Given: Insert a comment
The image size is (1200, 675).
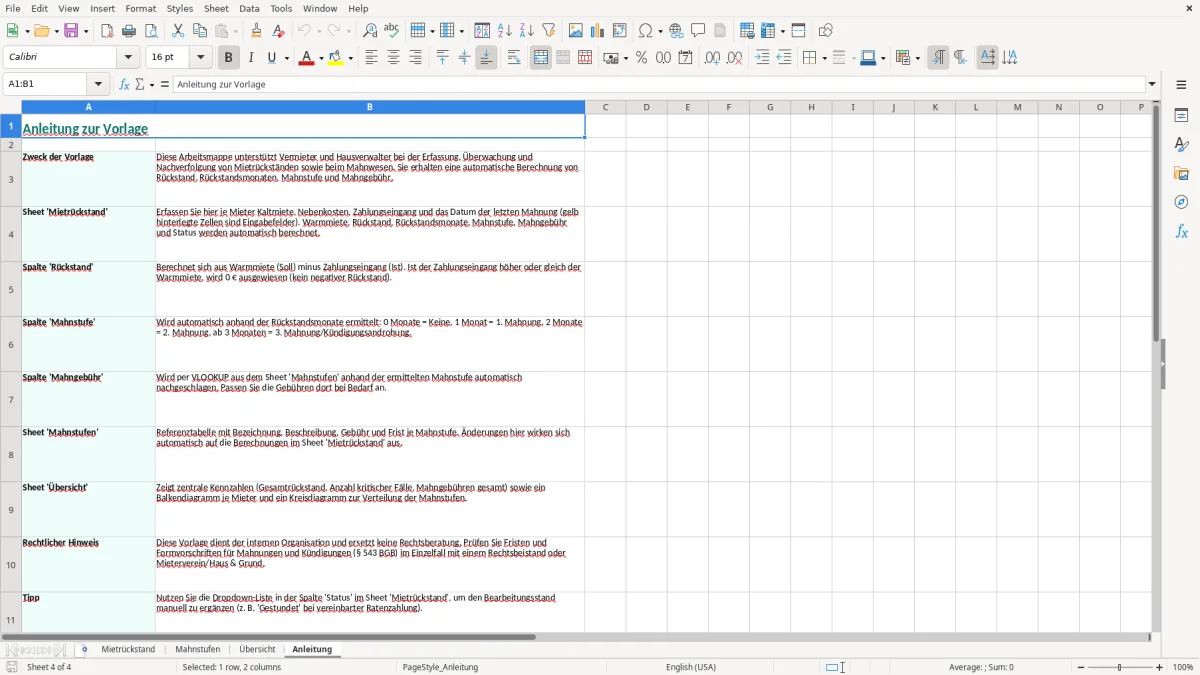Looking at the screenshot, I should [x=699, y=31].
